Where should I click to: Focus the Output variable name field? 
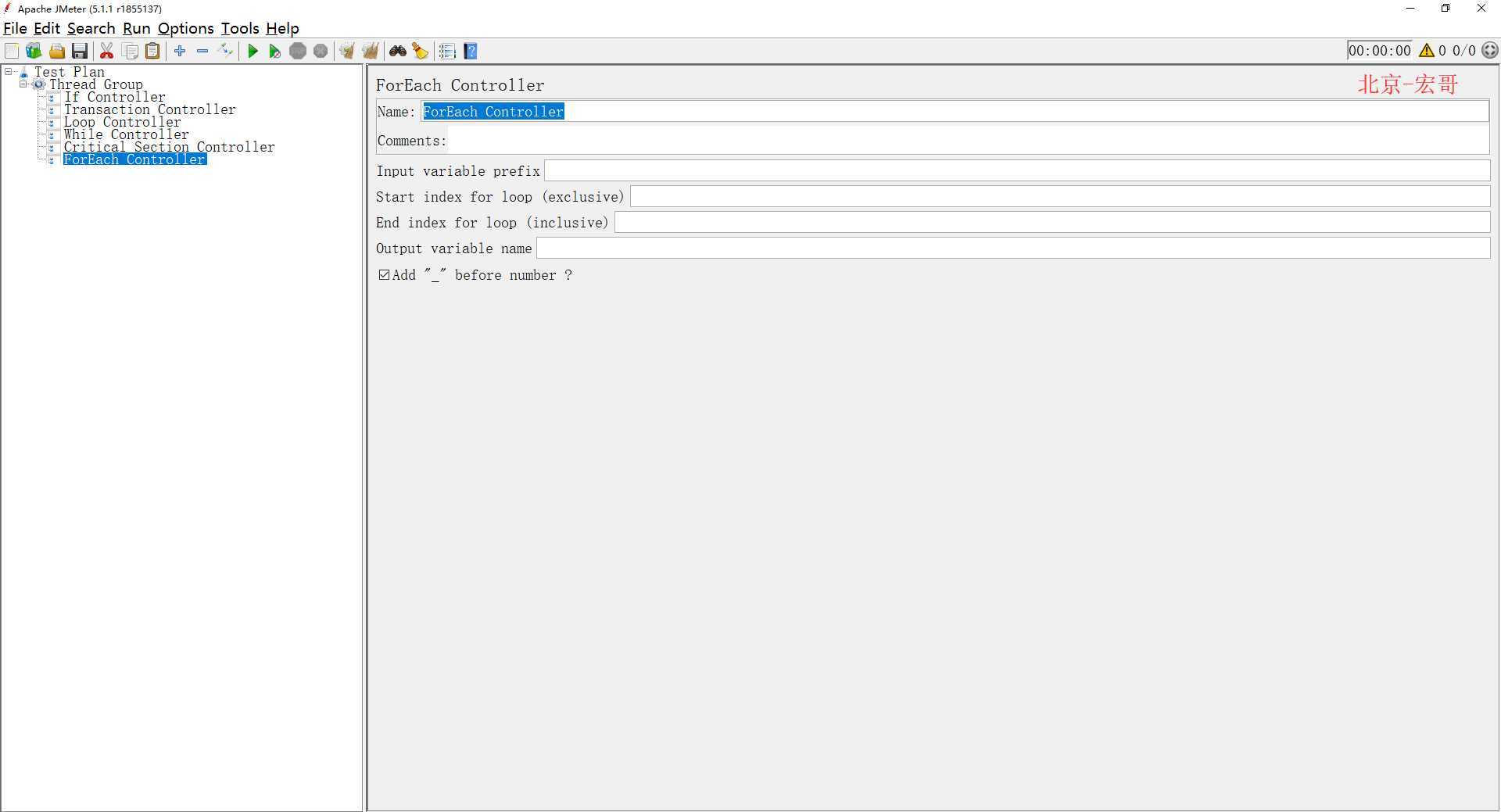(x=1013, y=249)
